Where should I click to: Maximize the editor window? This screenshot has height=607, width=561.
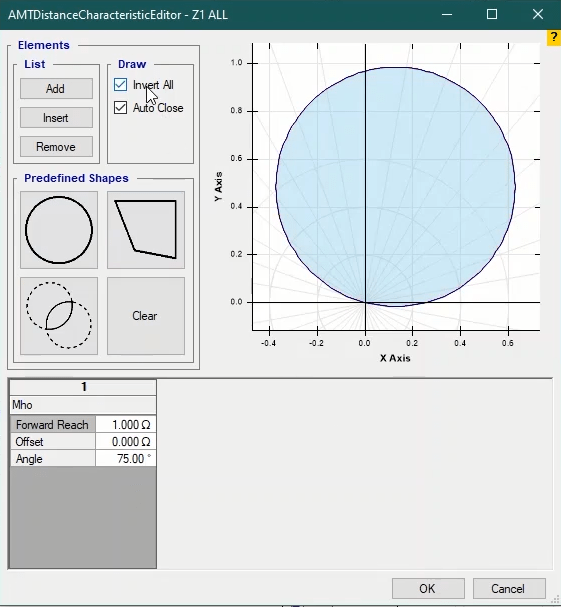pos(492,15)
